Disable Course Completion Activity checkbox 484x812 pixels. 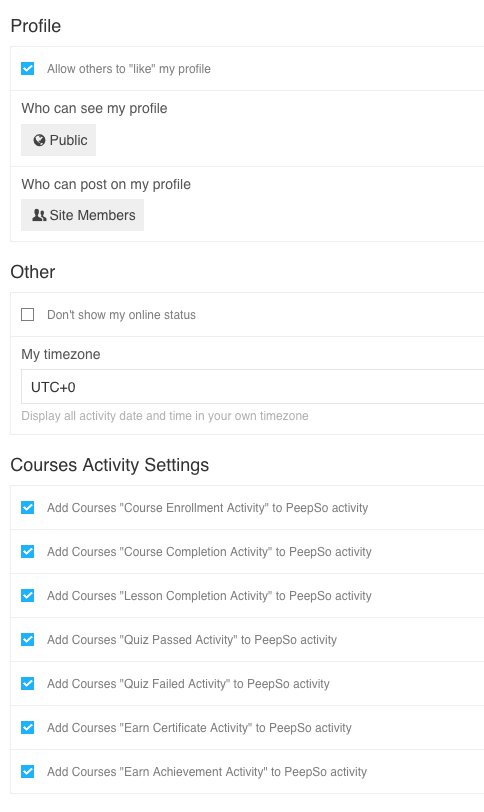coord(27,552)
